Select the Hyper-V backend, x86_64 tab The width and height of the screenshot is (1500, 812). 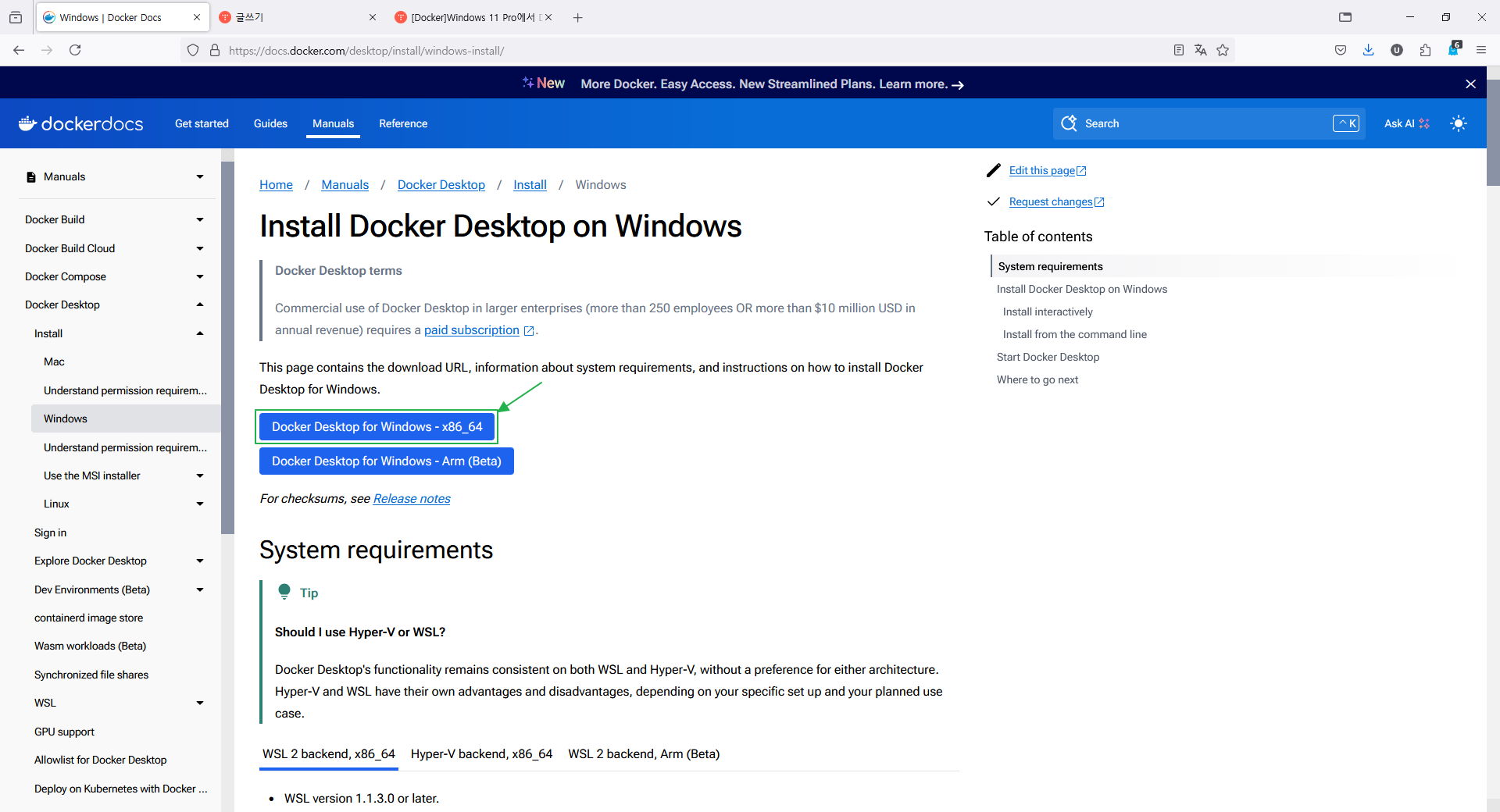tap(482, 754)
